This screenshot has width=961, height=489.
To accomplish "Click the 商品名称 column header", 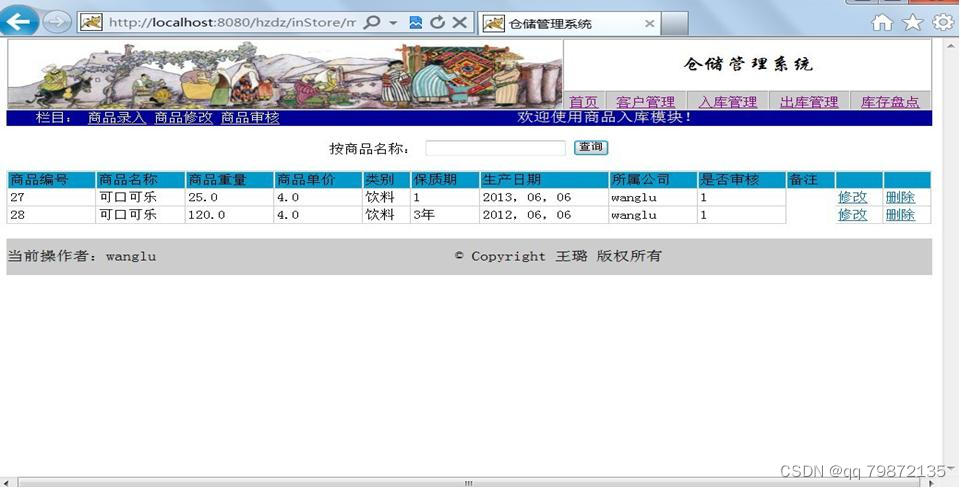I will pos(140,180).
